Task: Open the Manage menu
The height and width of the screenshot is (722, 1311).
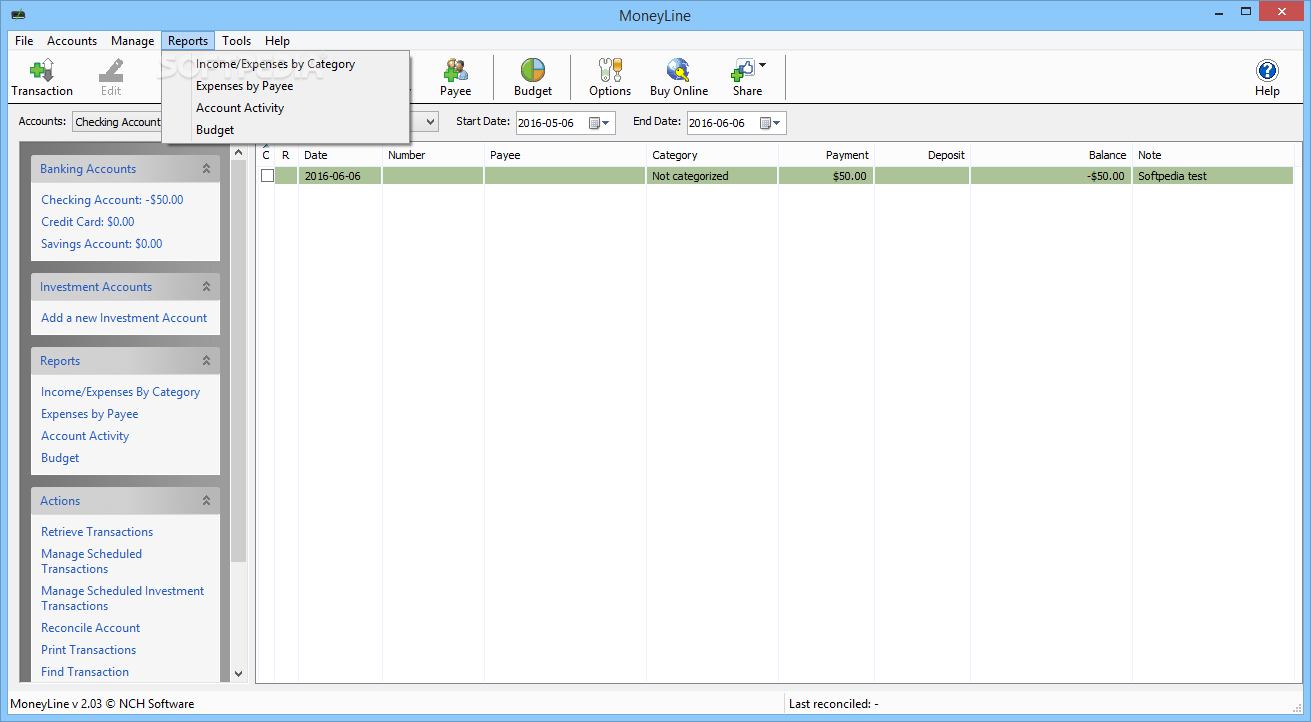Action: point(132,41)
